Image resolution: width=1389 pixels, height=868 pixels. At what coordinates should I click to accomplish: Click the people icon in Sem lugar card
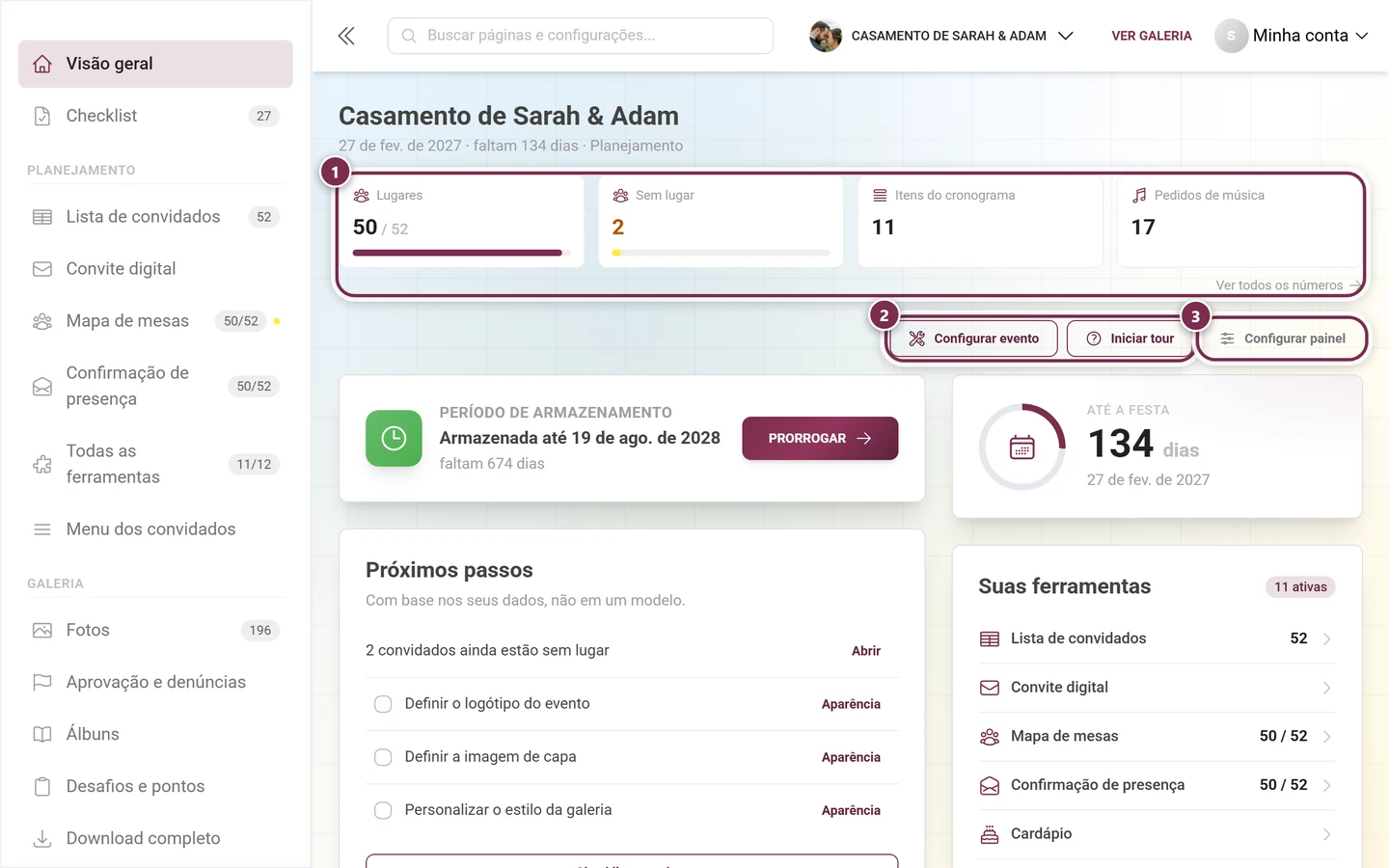coord(620,195)
